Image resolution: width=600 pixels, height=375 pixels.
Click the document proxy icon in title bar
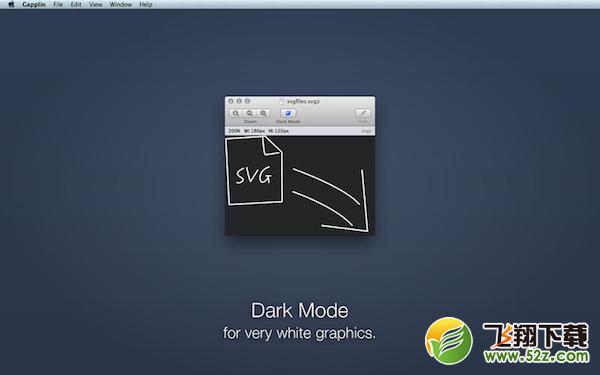click(282, 101)
